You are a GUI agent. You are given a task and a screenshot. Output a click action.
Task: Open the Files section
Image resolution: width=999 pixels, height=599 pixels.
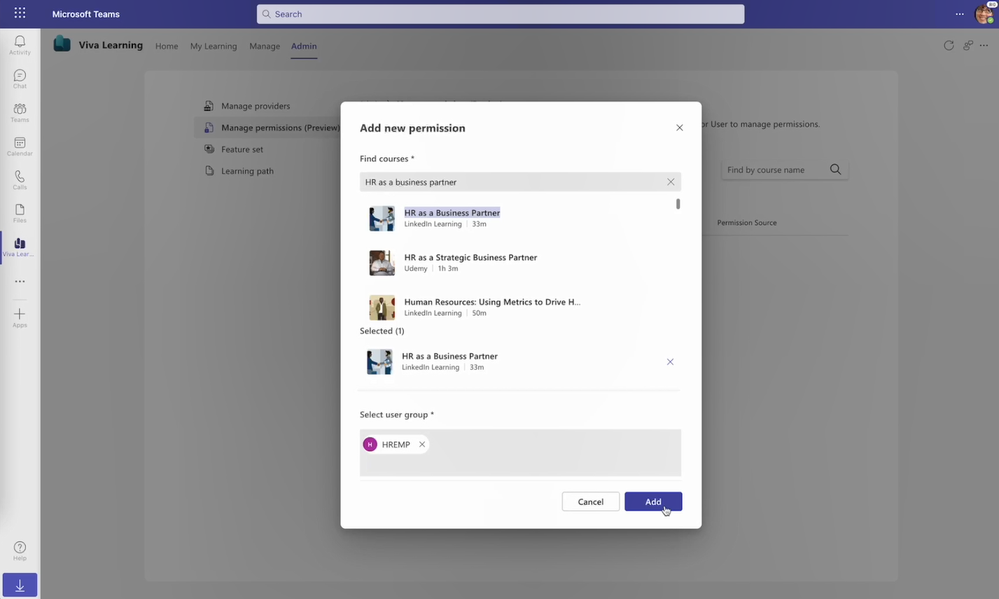click(20, 213)
